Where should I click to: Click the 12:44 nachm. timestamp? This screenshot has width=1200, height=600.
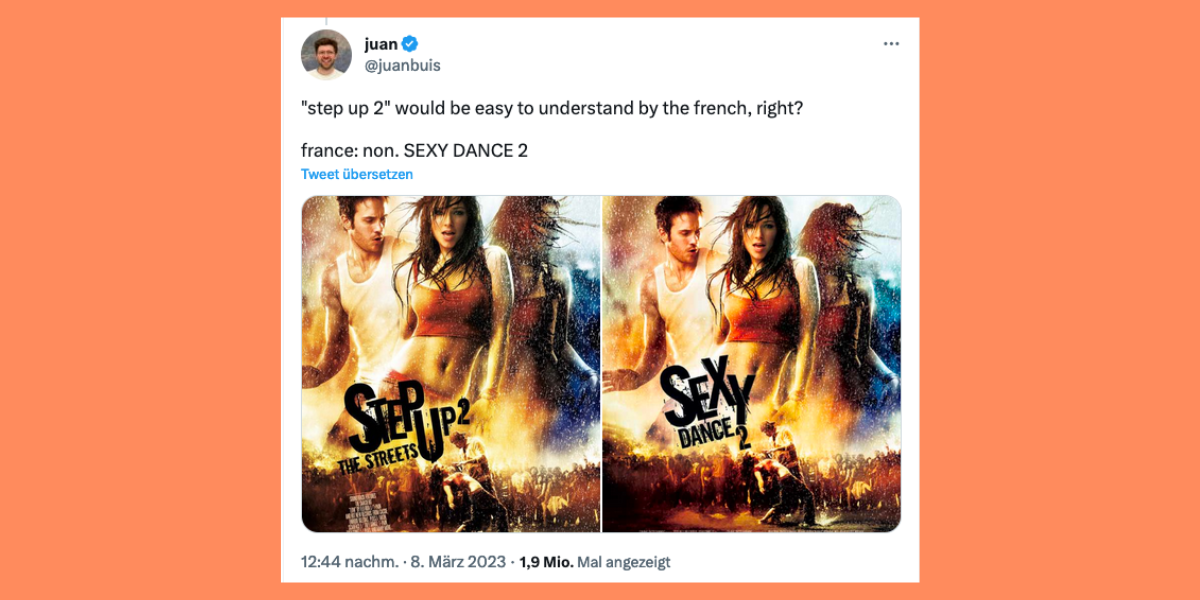pos(348,562)
